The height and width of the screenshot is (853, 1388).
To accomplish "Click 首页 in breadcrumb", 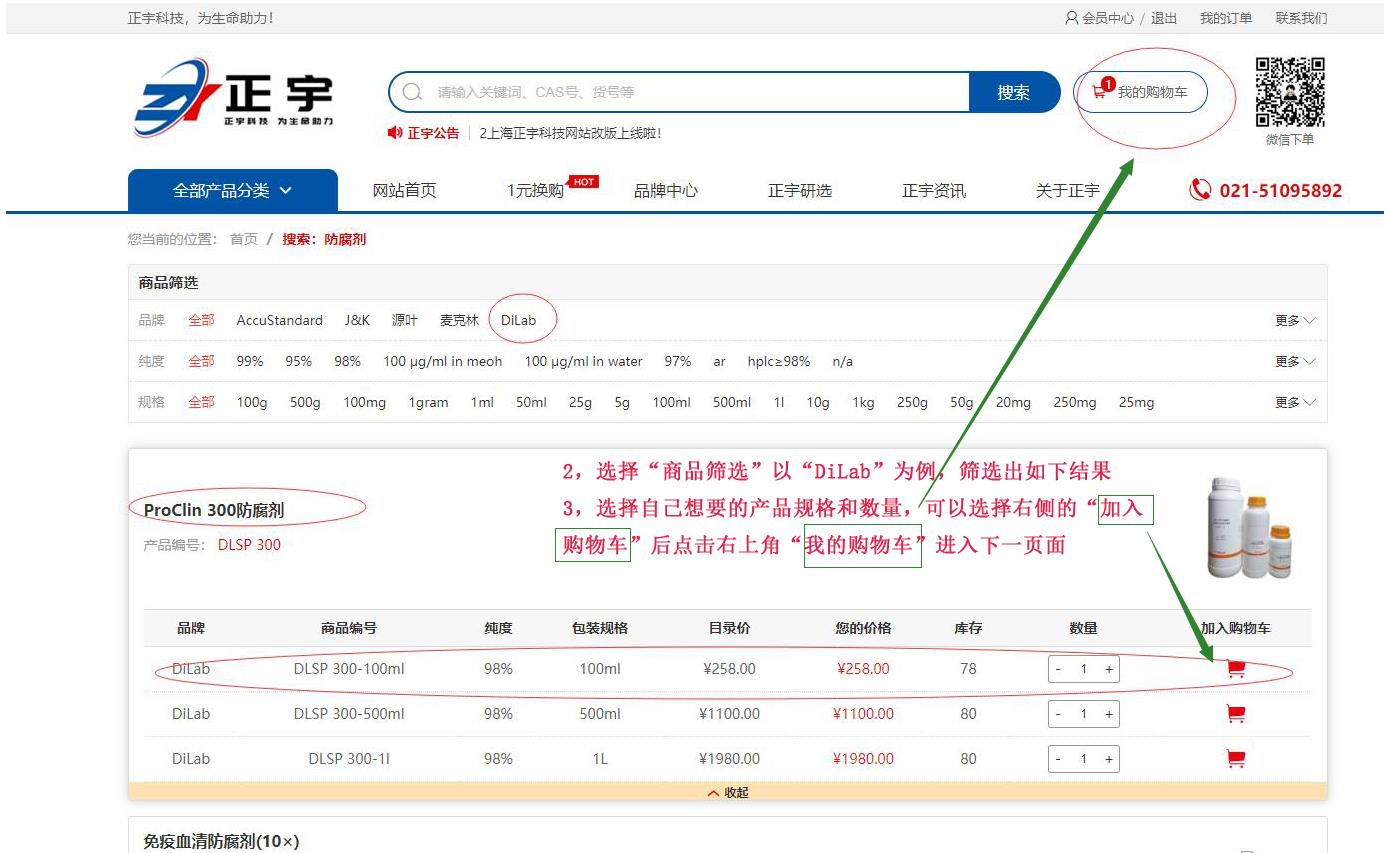I will point(244,239).
